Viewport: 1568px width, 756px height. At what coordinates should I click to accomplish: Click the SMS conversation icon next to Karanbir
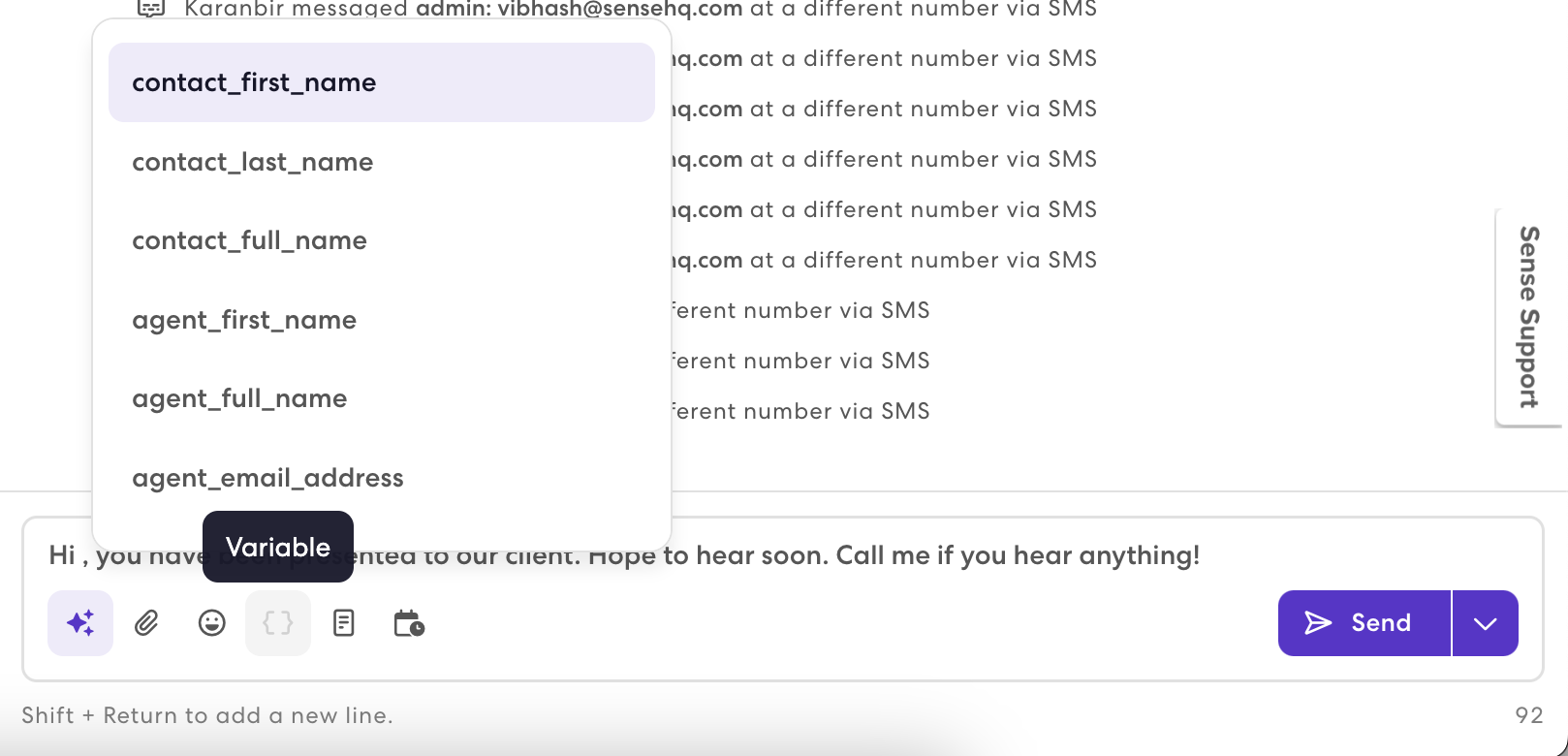point(152,9)
